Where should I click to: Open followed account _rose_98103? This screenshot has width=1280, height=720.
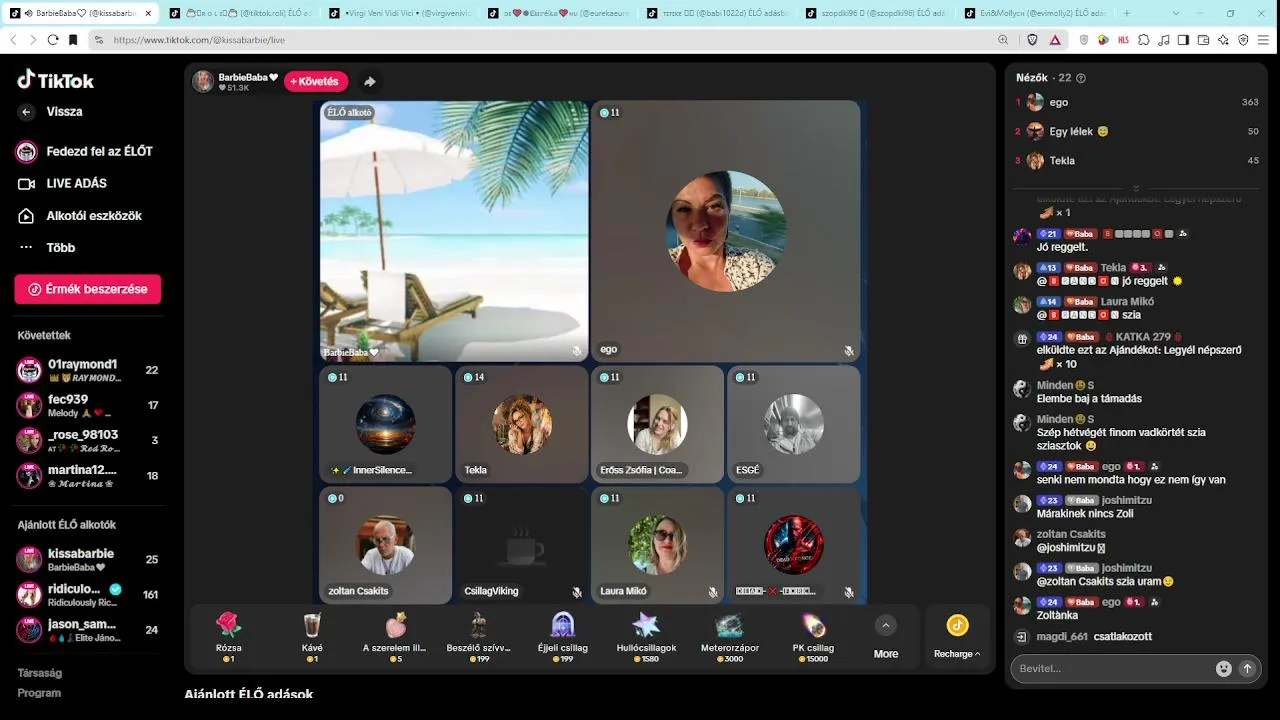[x=88, y=440]
